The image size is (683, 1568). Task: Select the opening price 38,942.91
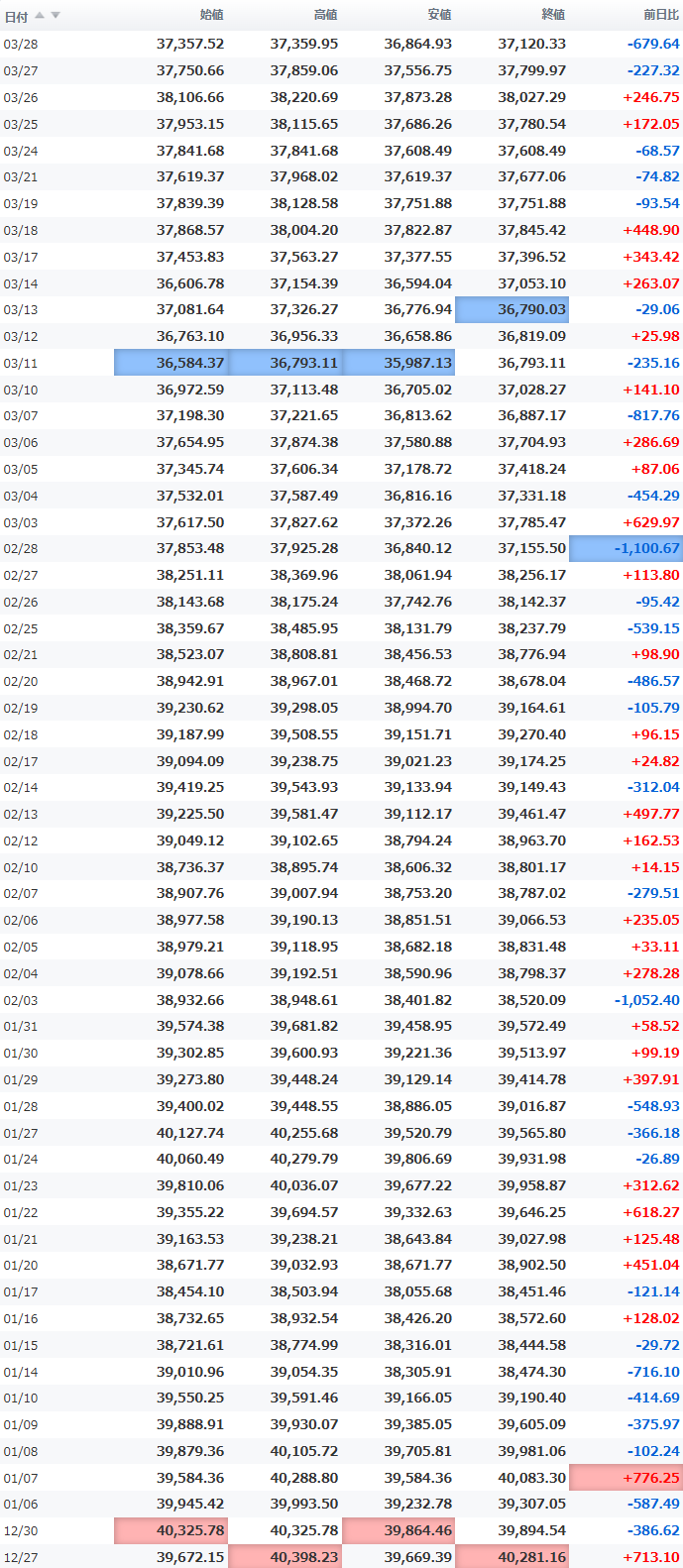(190, 681)
